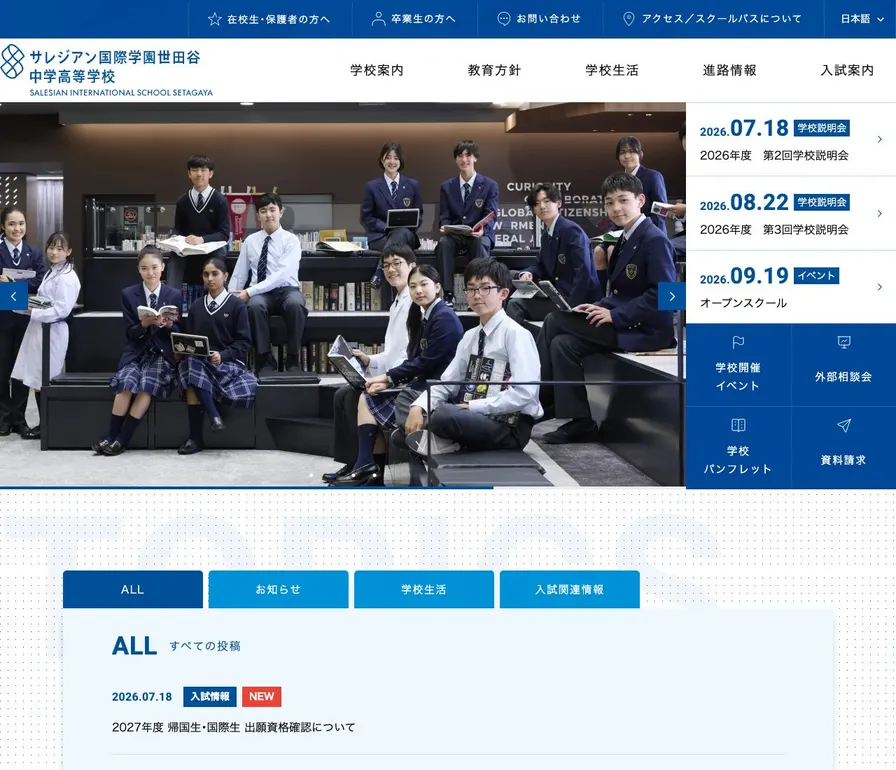Screen dimensions: 896x770
Task: Open the 日本語 language dropdown
Action: [862, 19]
